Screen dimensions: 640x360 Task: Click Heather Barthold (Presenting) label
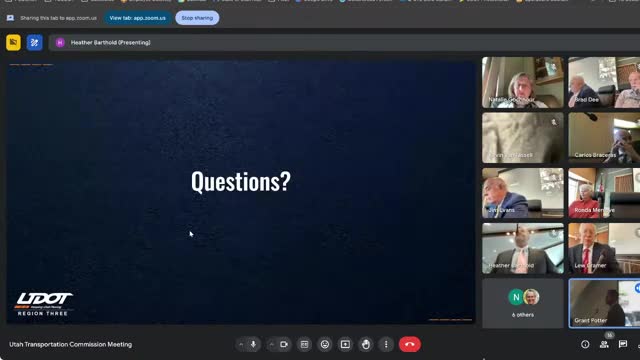[x=111, y=42]
